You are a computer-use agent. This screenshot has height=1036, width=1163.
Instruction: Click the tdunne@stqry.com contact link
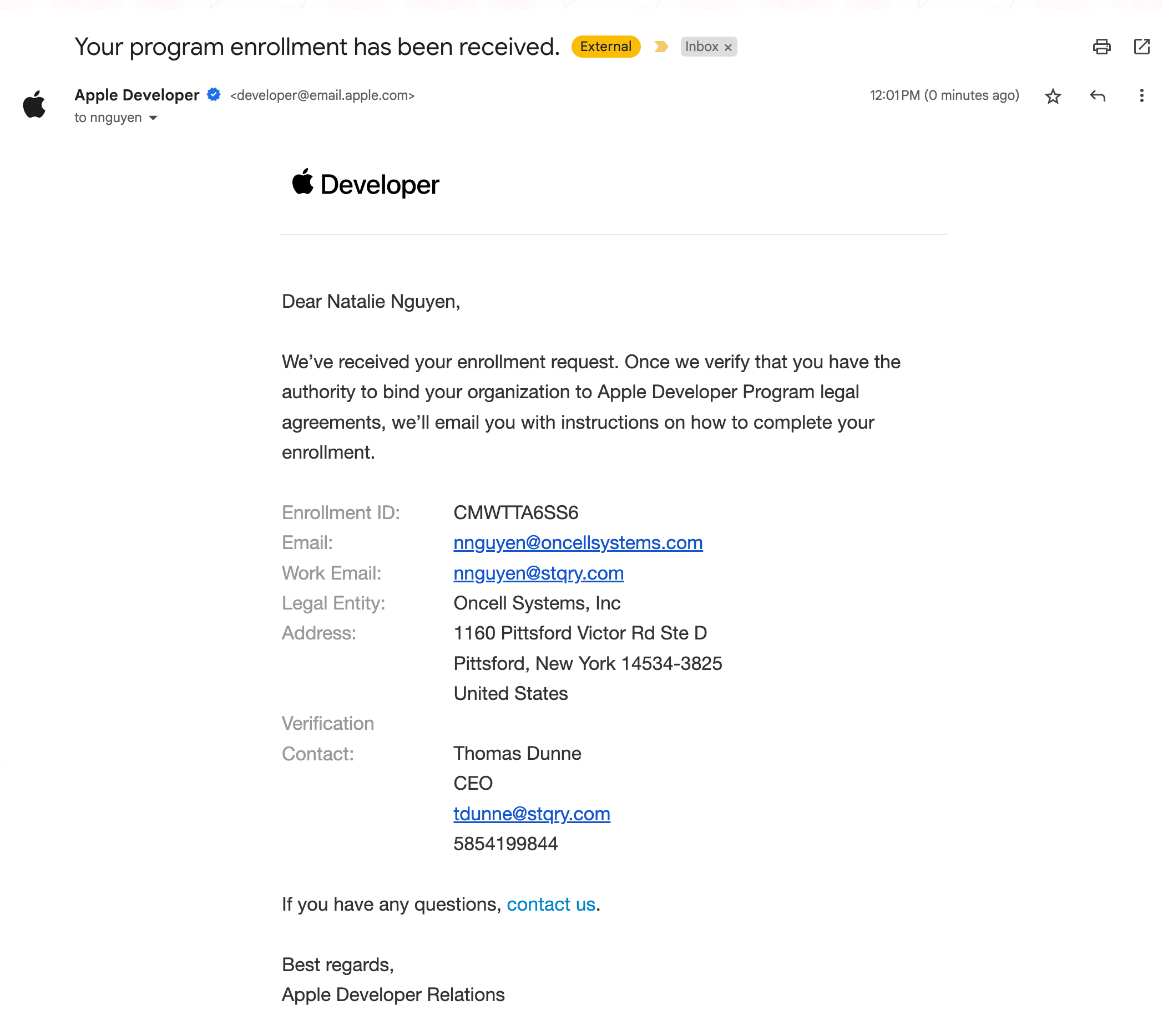(532, 814)
